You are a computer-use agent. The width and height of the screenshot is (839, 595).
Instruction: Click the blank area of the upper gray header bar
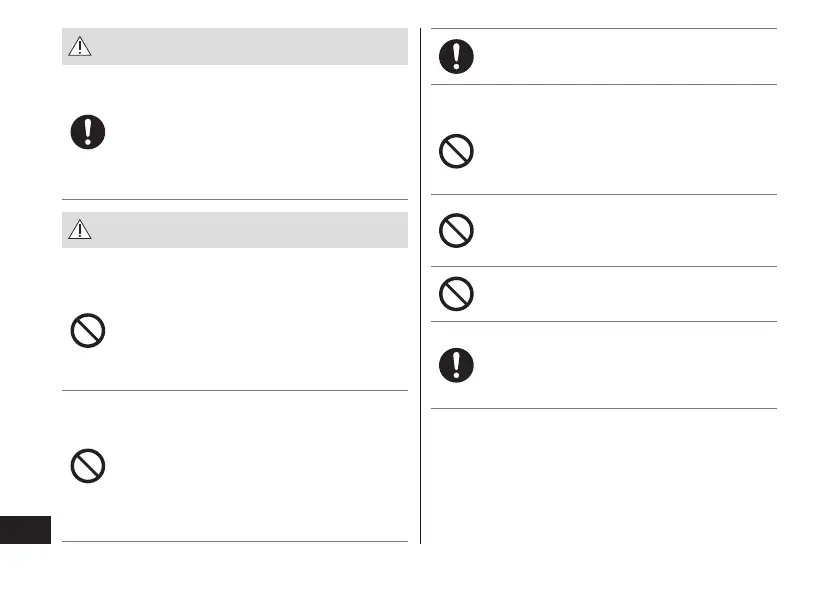(250, 46)
